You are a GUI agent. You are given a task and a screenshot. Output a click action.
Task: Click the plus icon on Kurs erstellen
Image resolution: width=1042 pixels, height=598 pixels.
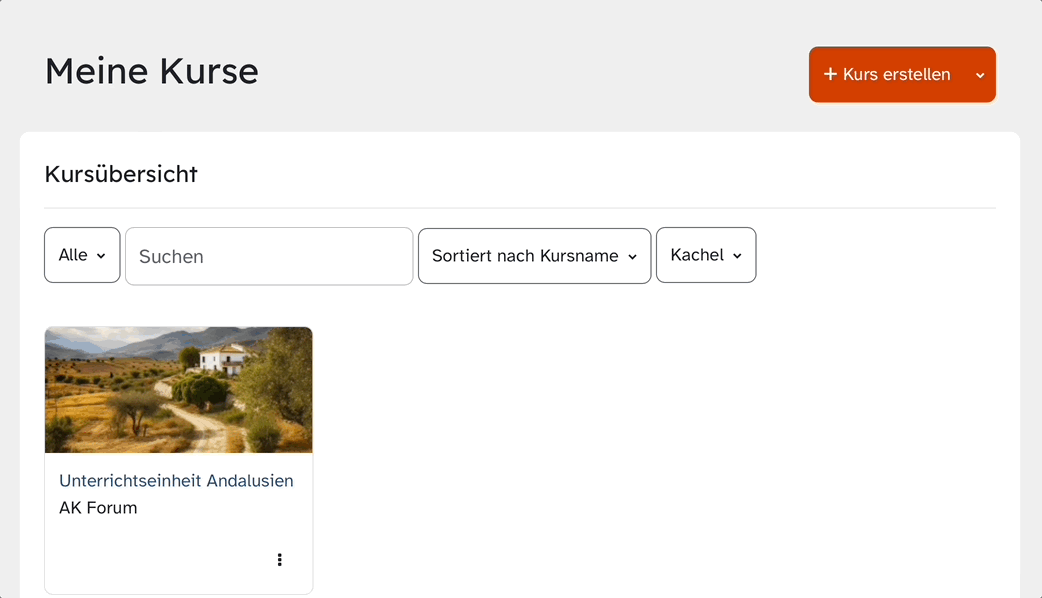point(830,74)
